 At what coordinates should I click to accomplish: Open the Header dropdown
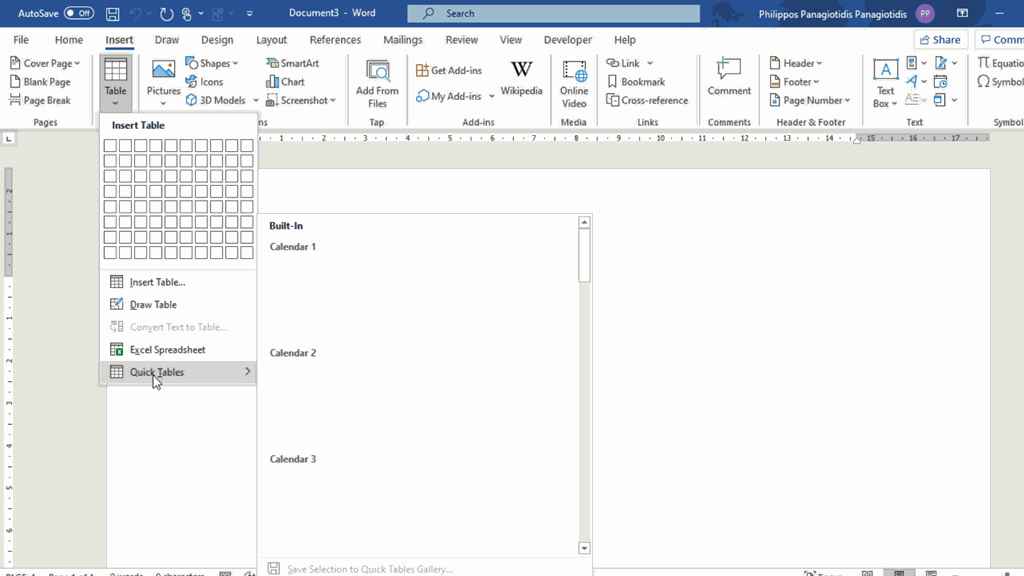[796, 63]
